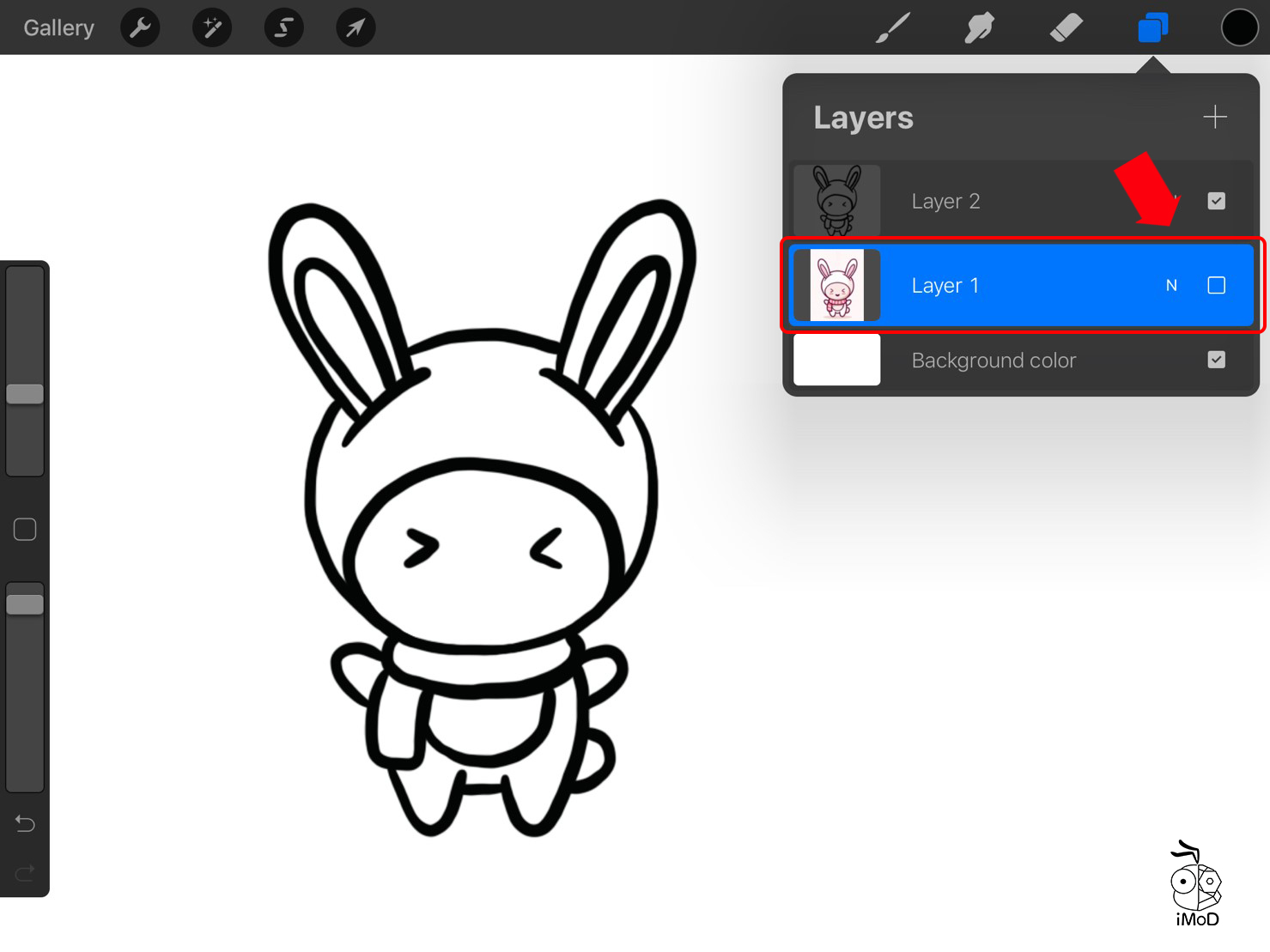Open the Adjustments magic wand menu
Image resolution: width=1270 pixels, height=952 pixels.
(x=212, y=28)
